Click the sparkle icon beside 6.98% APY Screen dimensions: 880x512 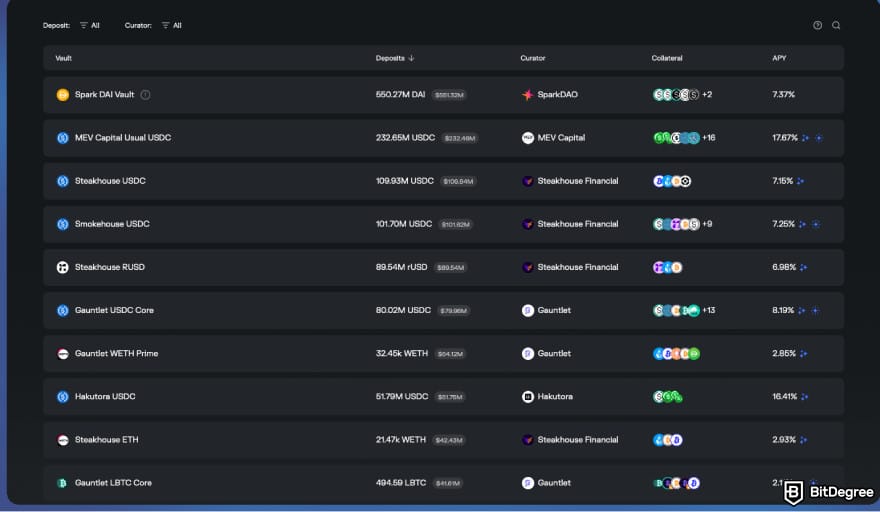[x=804, y=267]
